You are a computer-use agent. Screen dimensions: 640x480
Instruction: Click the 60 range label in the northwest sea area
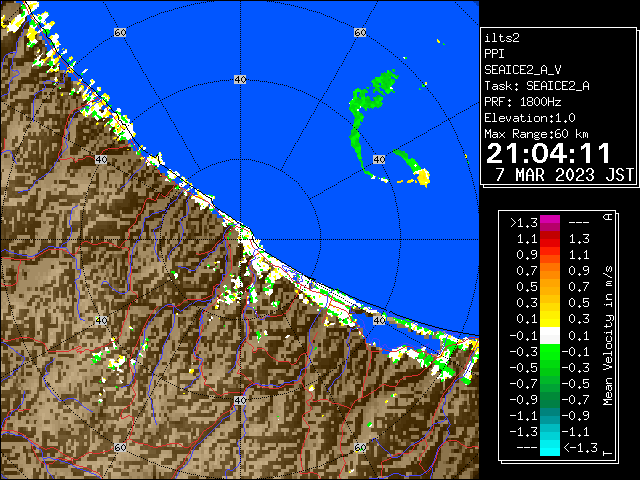pyautogui.click(x=120, y=32)
